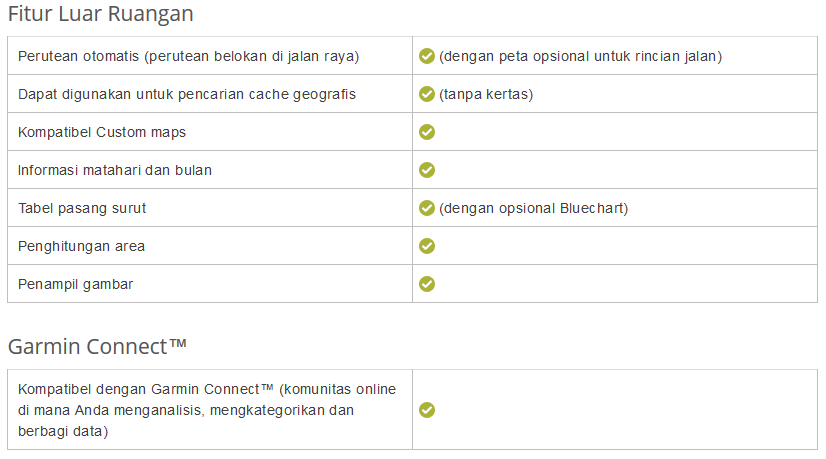This screenshot has height=459, width=826.
Task: Click the dengan opsional Bluechart note text
Action: [x=533, y=208]
